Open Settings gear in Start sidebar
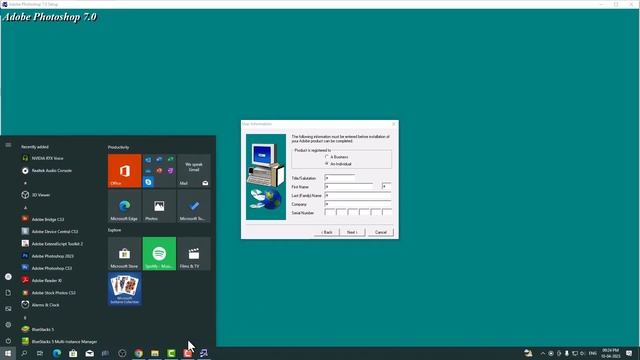 tap(8, 325)
